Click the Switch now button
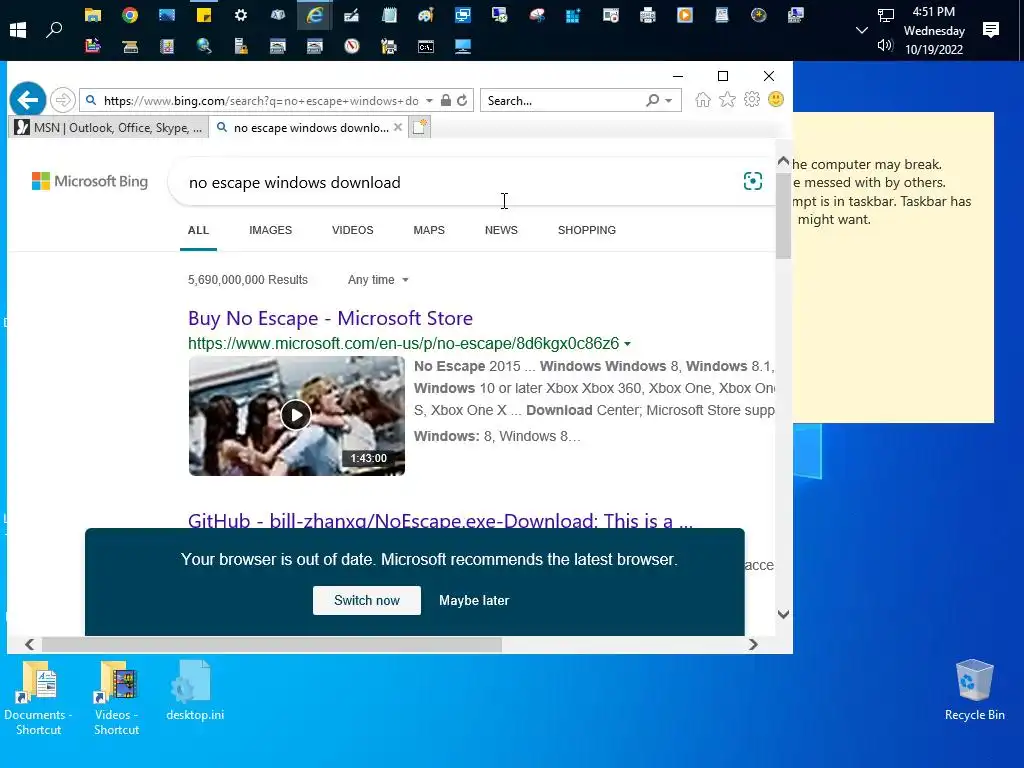Screen dimensions: 1024x768 [366, 600]
